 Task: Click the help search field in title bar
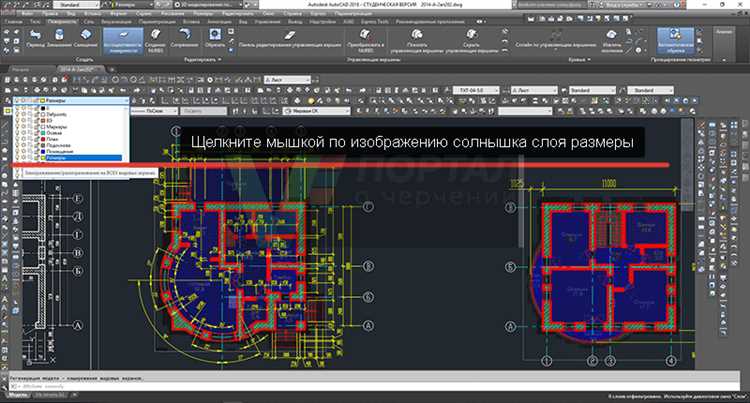click(x=550, y=4)
